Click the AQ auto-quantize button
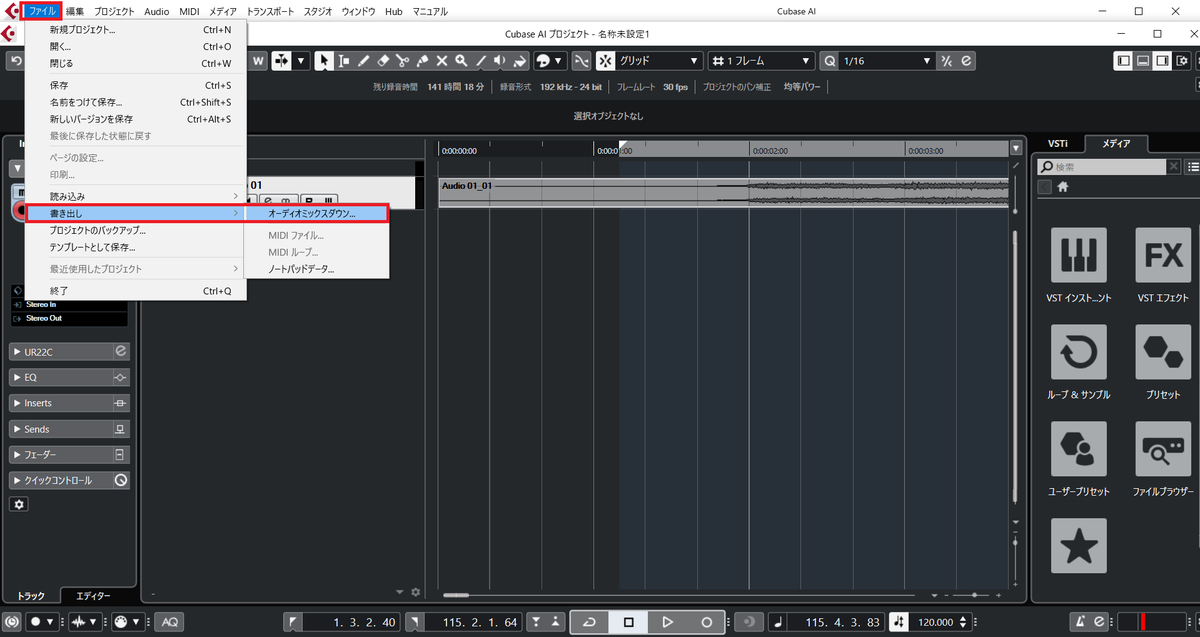 pyautogui.click(x=170, y=621)
